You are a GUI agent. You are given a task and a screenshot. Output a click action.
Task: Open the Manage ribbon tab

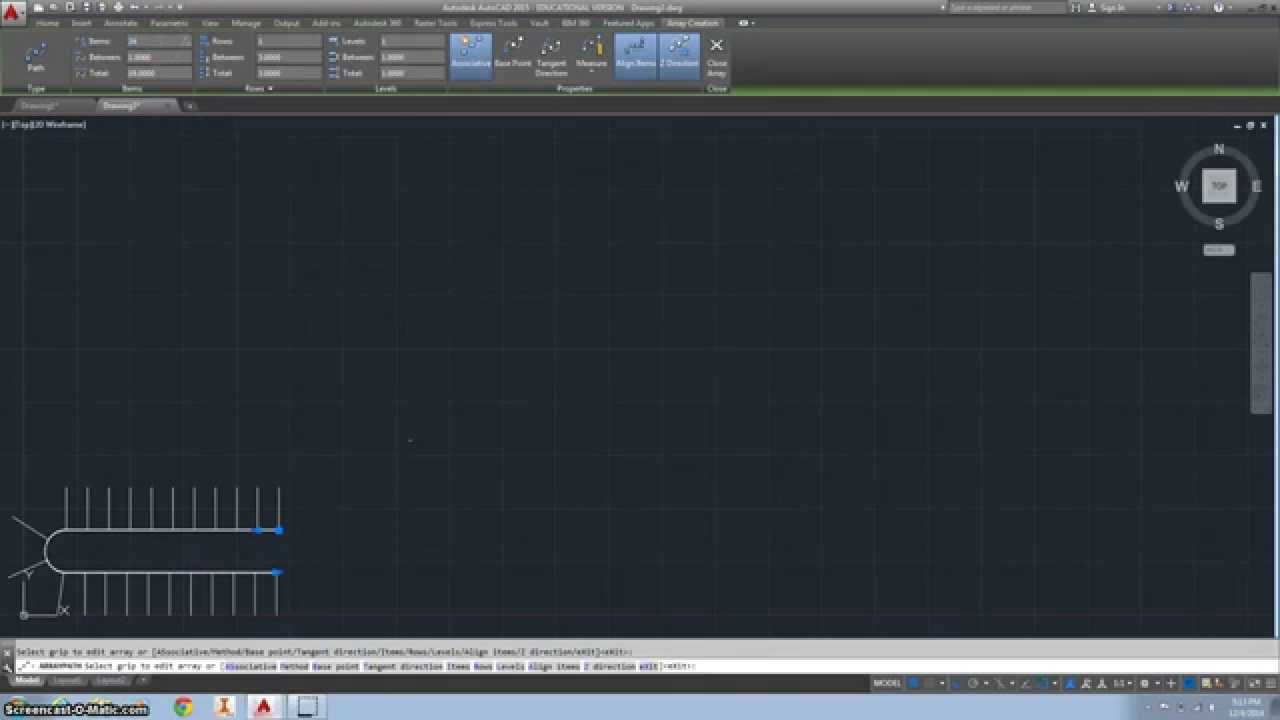tap(245, 23)
